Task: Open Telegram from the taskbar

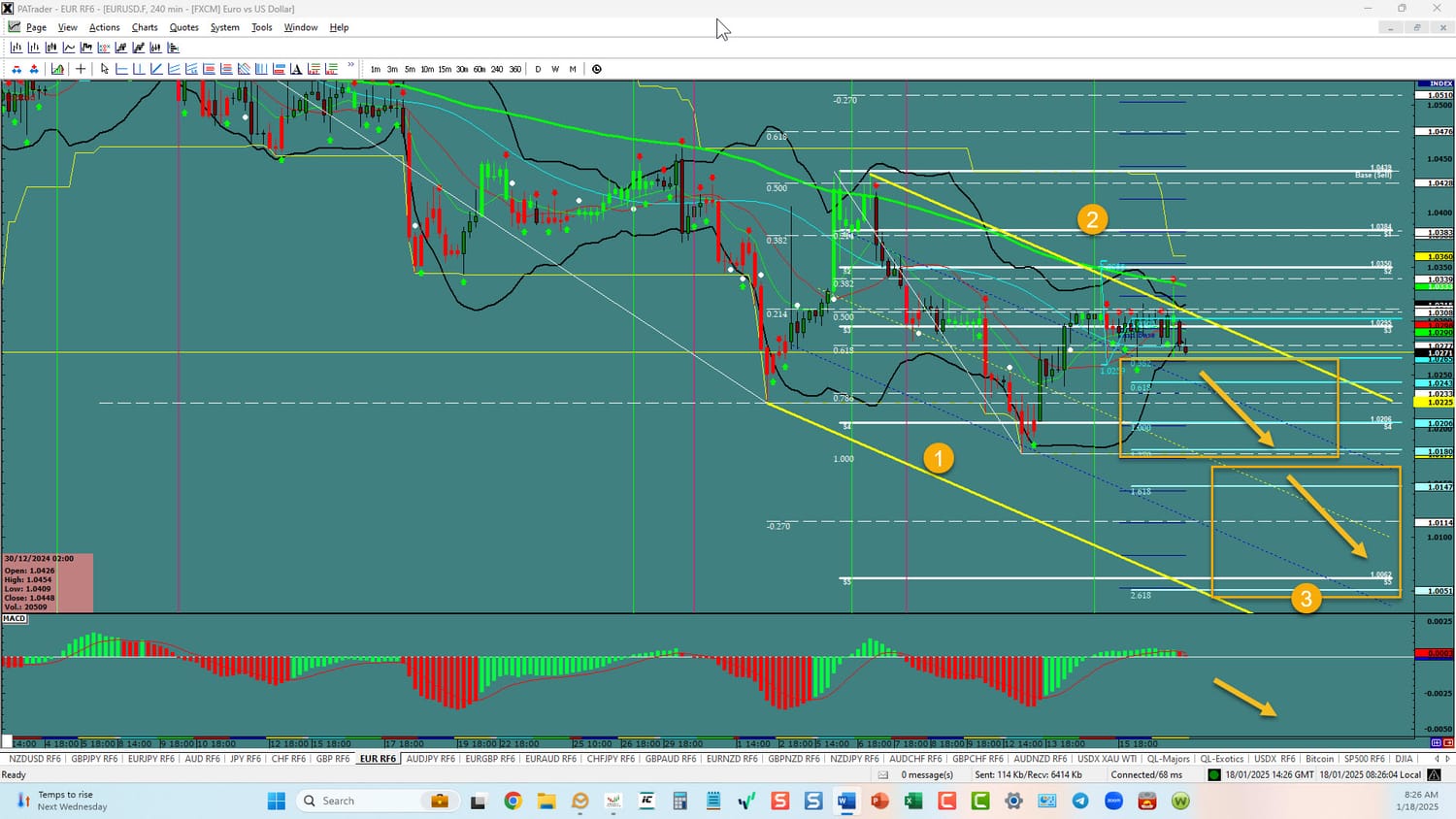Action: 1080,801
